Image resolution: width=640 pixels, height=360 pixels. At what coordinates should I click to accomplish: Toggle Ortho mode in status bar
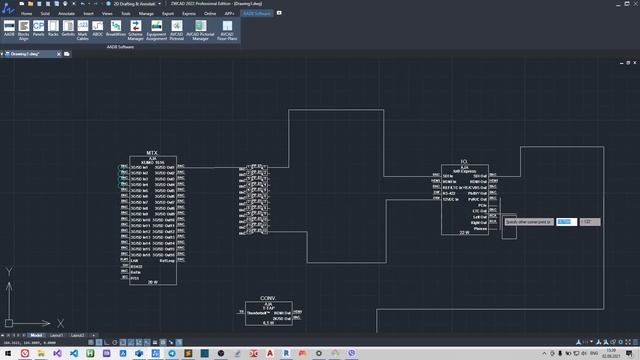pyautogui.click(x=107, y=342)
